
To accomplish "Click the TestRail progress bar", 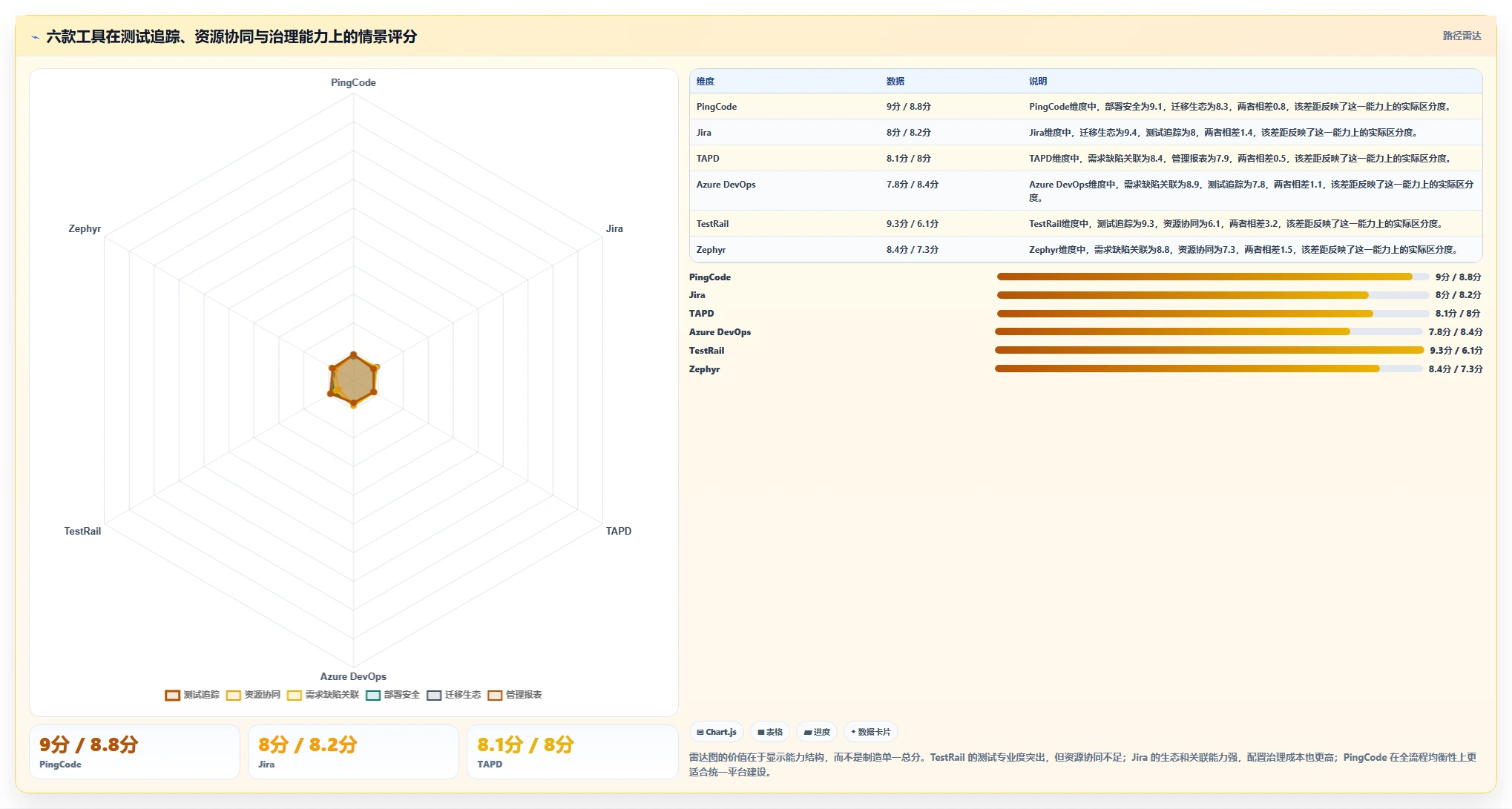I will click(x=1209, y=350).
